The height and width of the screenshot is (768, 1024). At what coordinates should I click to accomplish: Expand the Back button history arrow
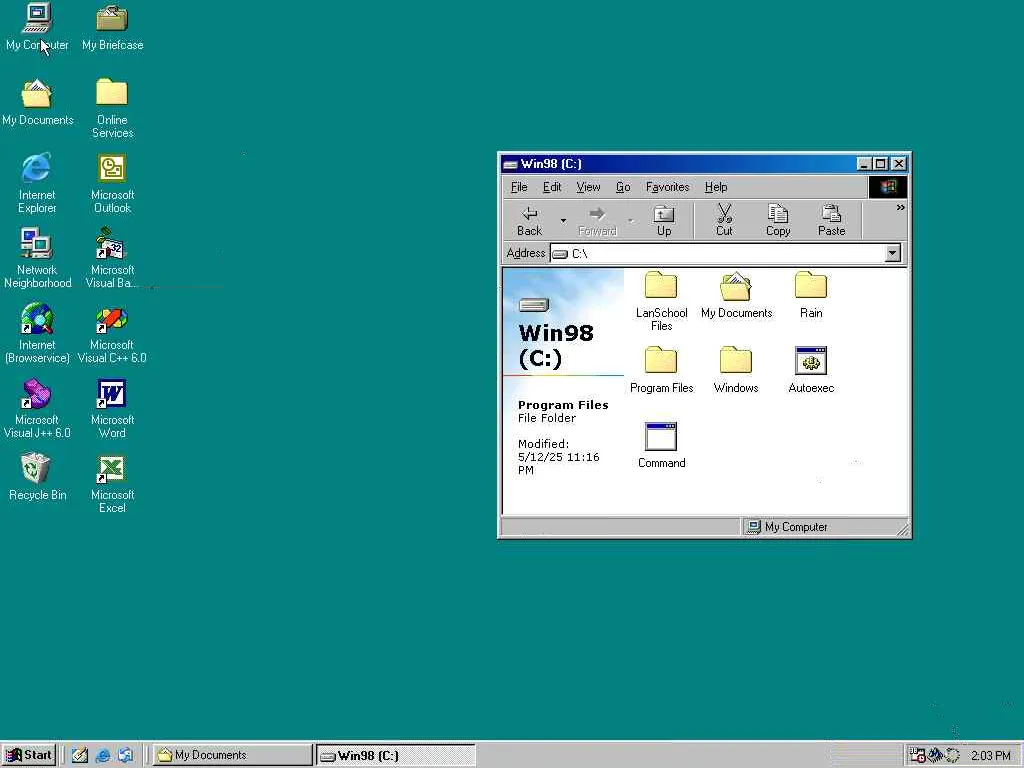pyautogui.click(x=563, y=221)
